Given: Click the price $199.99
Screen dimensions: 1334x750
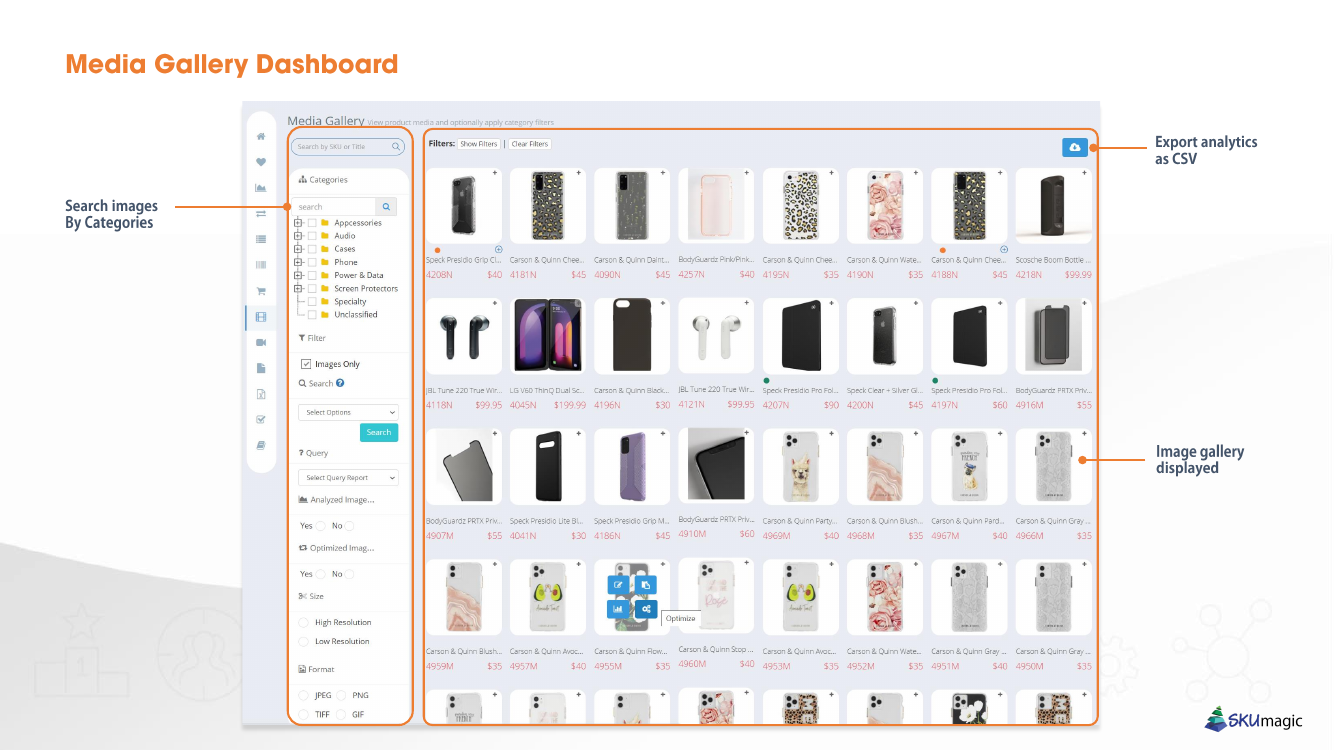Looking at the screenshot, I should tap(570, 405).
